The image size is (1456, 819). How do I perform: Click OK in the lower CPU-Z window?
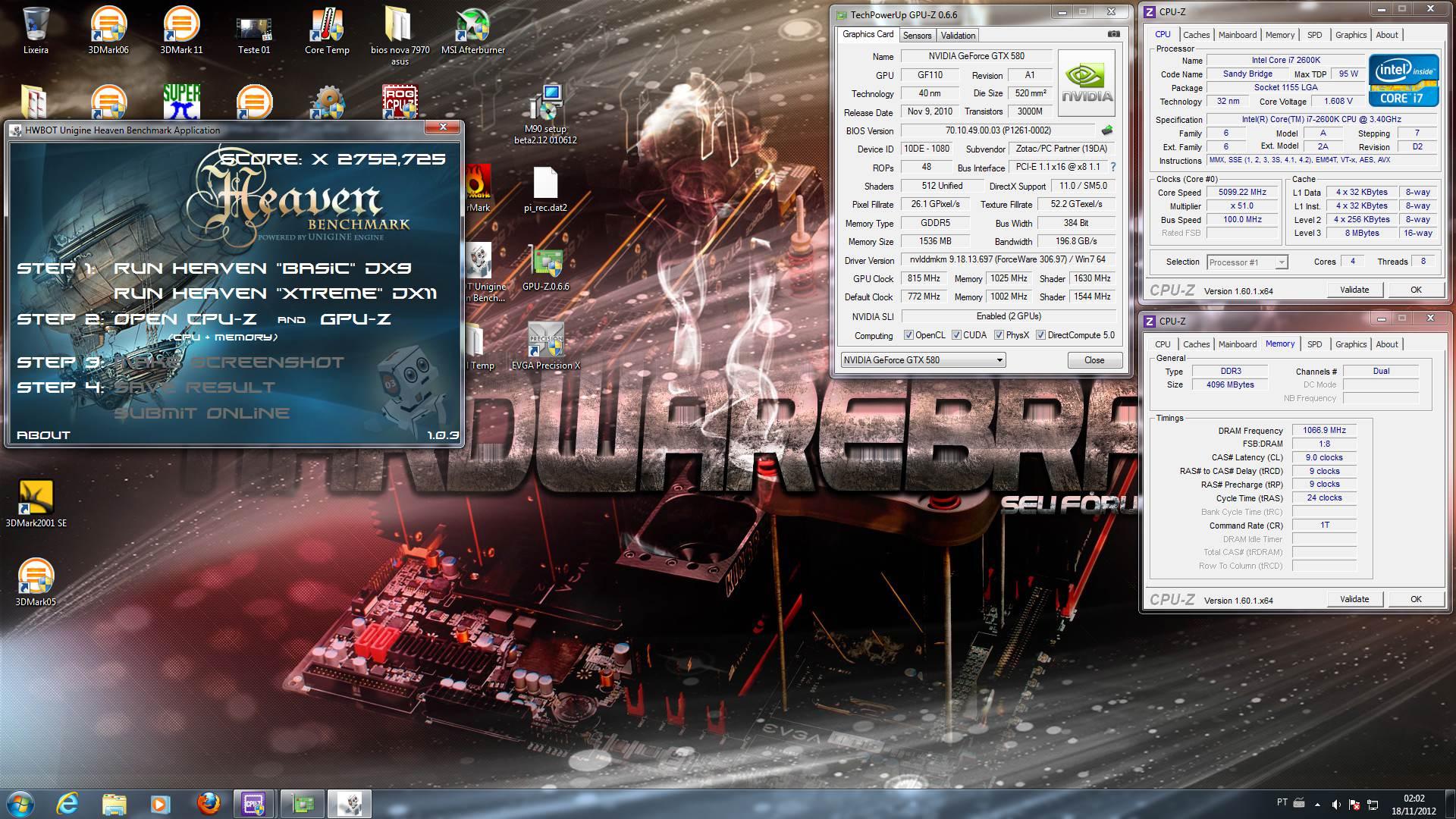1415,599
